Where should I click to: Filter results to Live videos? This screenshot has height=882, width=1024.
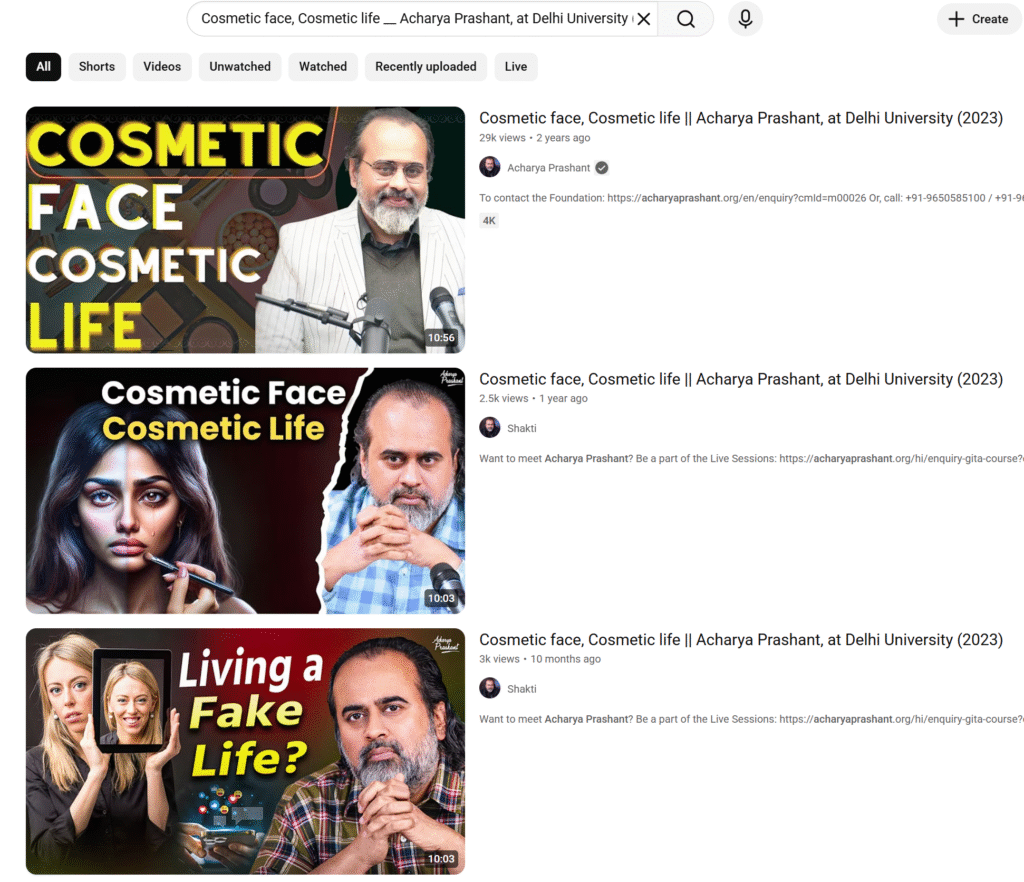[x=516, y=67]
